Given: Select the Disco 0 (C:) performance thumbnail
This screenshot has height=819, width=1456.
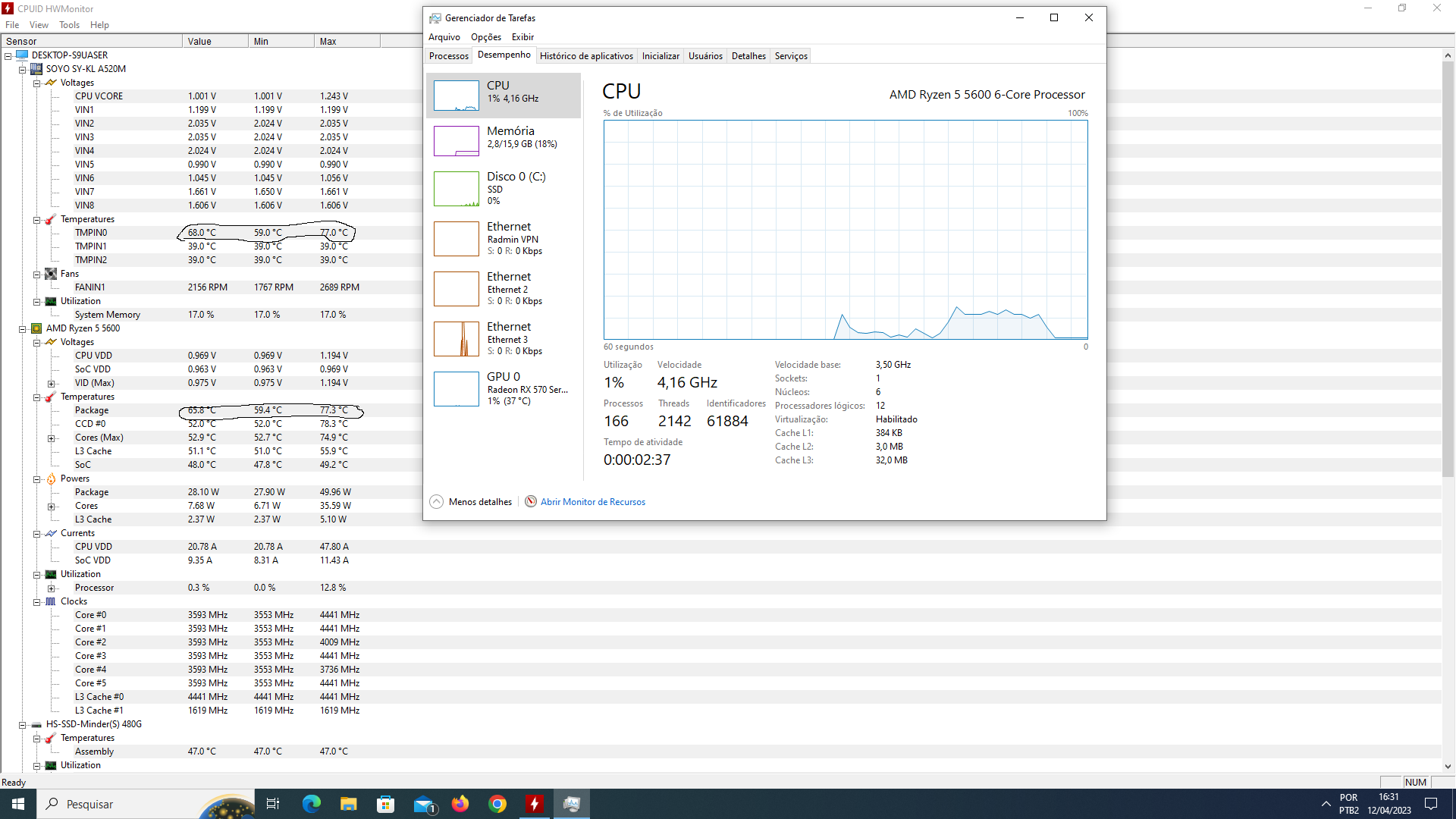Looking at the screenshot, I should point(456,188).
